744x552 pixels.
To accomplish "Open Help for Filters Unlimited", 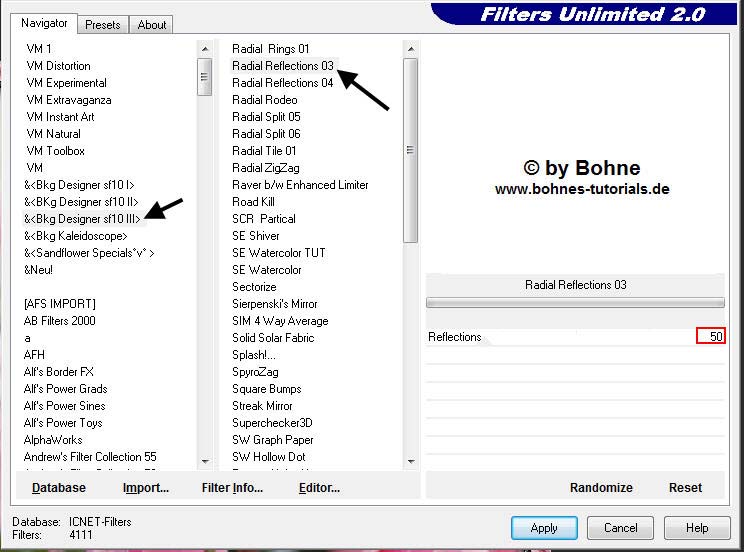I will click(x=697, y=527).
